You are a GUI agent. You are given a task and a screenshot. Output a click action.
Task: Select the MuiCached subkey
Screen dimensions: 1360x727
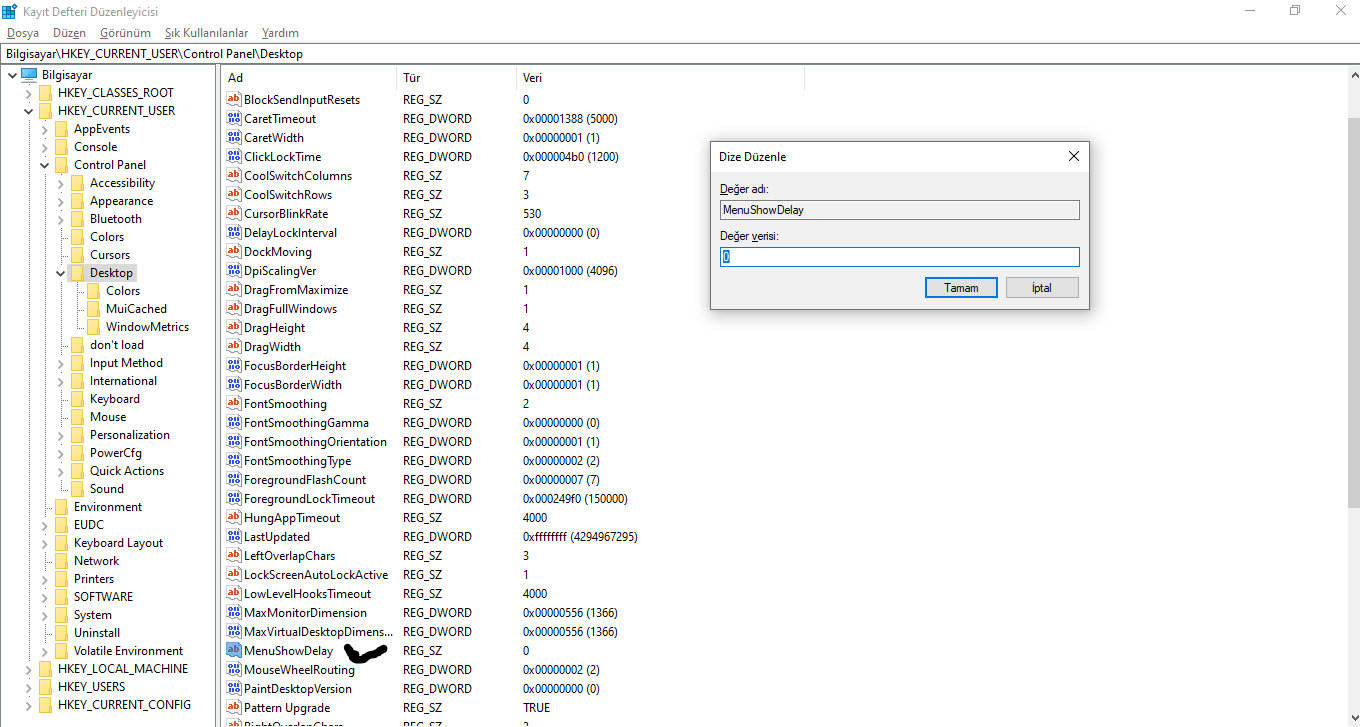[136, 309]
